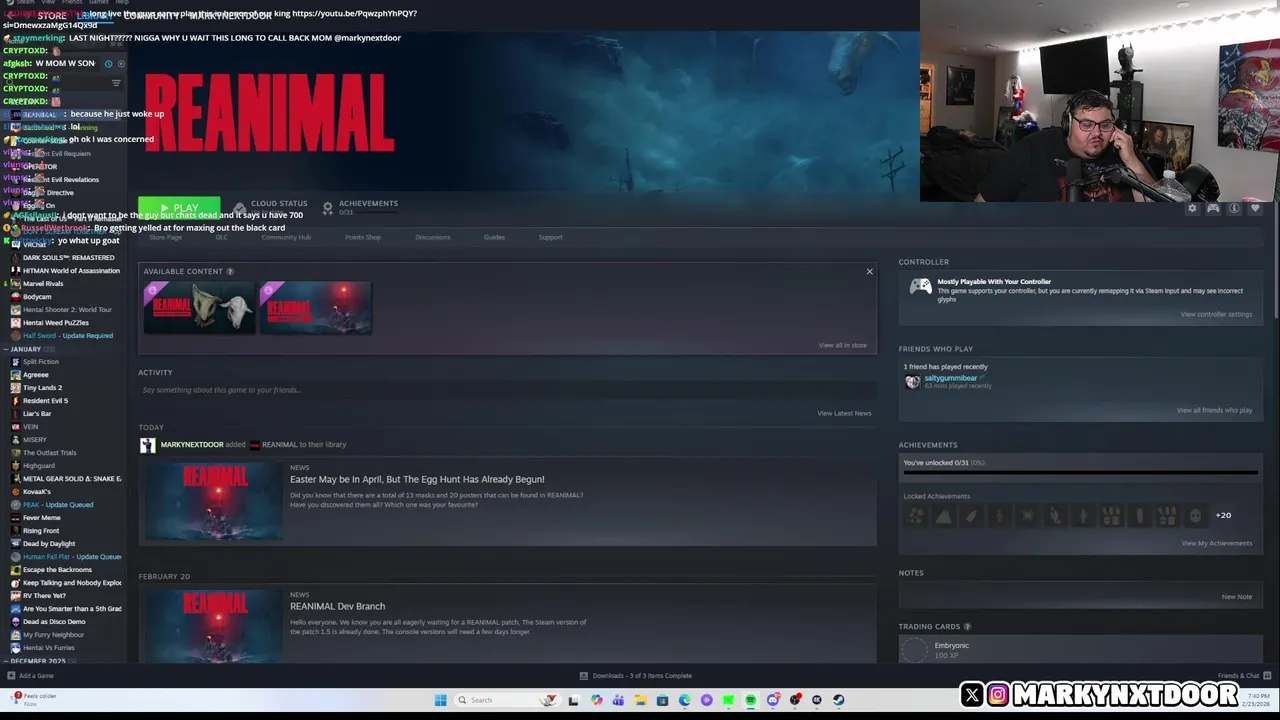1280x720 pixels.
Task: Select Resident Evil 5 in library list
Action: (x=45, y=400)
